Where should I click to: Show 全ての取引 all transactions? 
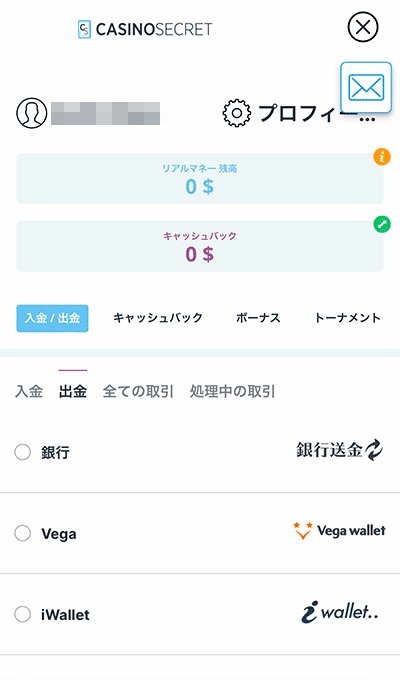(x=138, y=391)
